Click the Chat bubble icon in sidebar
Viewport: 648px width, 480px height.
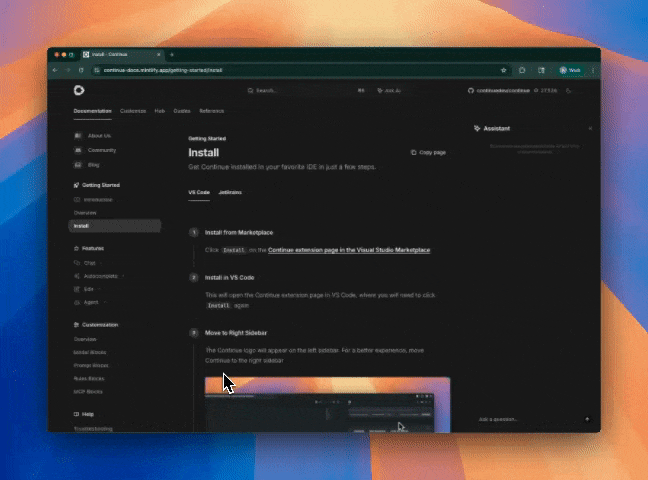[x=76, y=263]
